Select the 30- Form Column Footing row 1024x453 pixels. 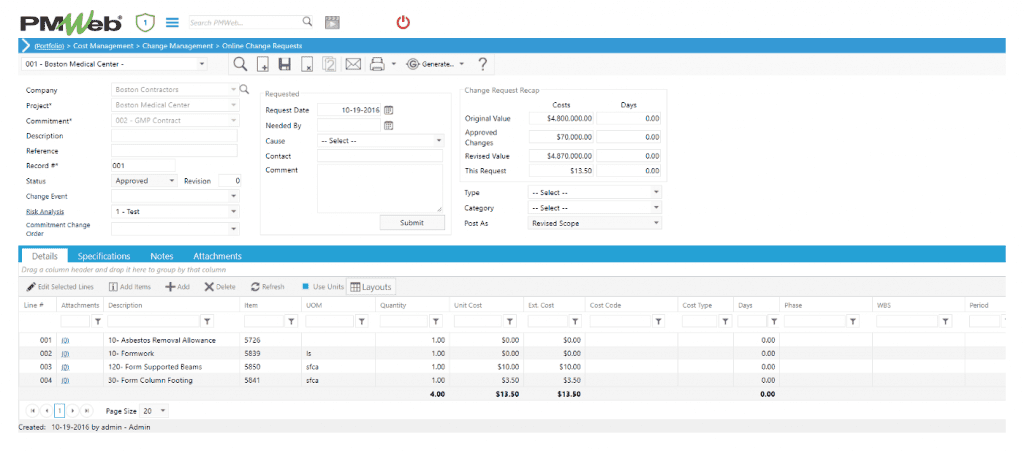coord(512,380)
